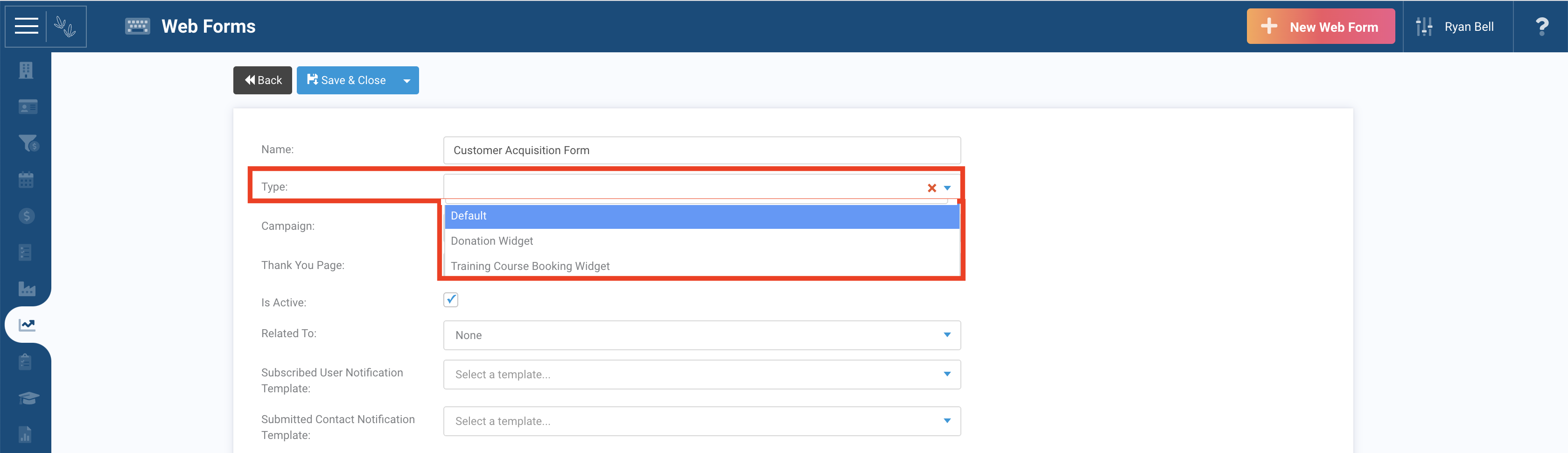Screen dimensions: 1568x453
Task: Open Submitted Contact Notification Template dropdown
Action: [702, 421]
